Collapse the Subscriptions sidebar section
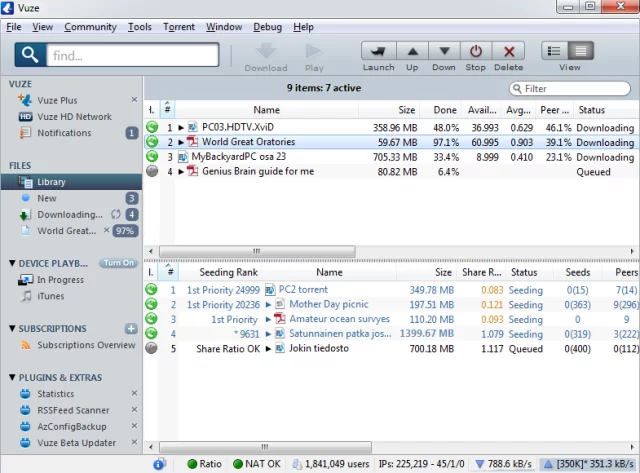Viewport: 640px width, 473px height. [x=11, y=328]
